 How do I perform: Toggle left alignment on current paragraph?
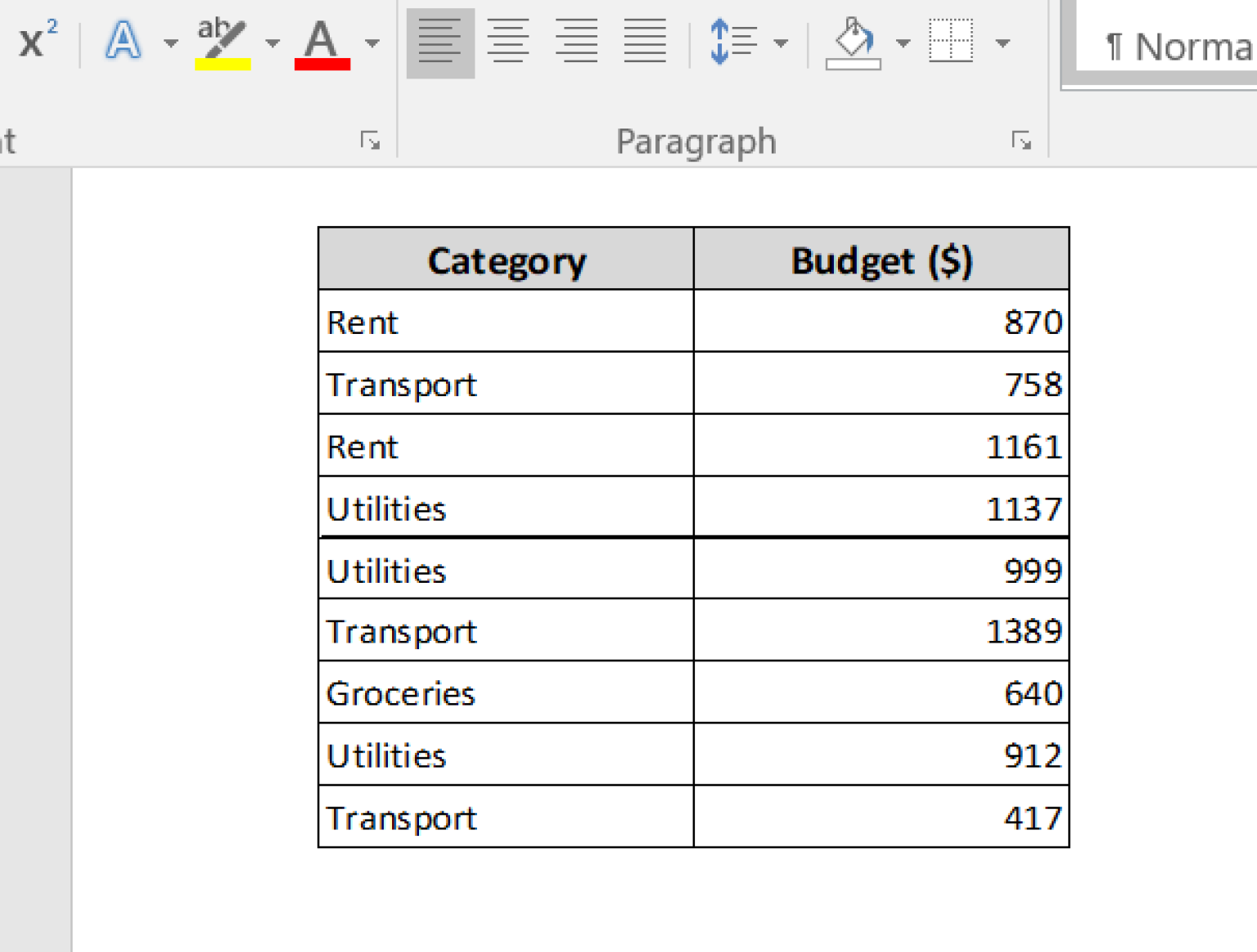(439, 41)
